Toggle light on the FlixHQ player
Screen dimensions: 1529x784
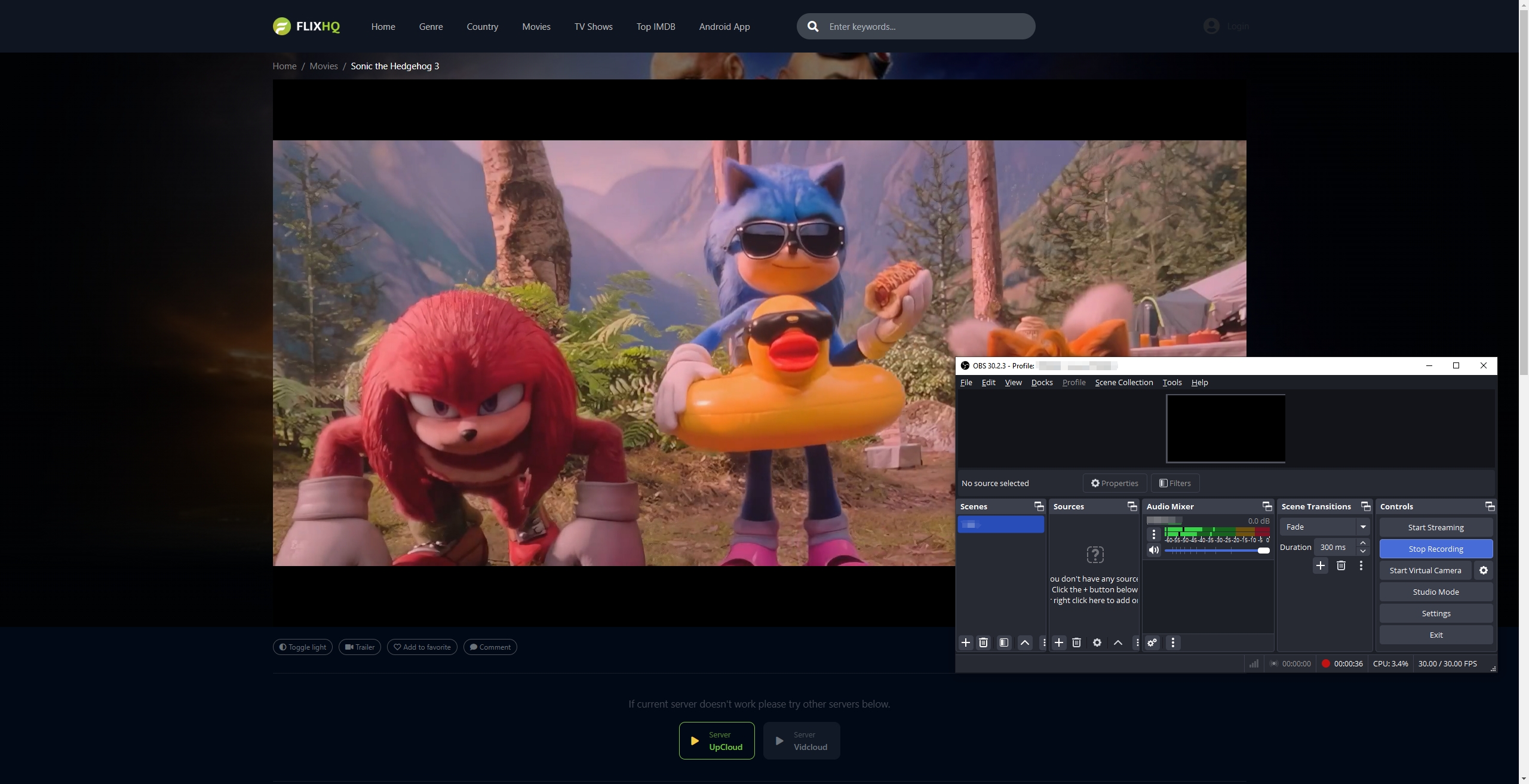[303, 647]
